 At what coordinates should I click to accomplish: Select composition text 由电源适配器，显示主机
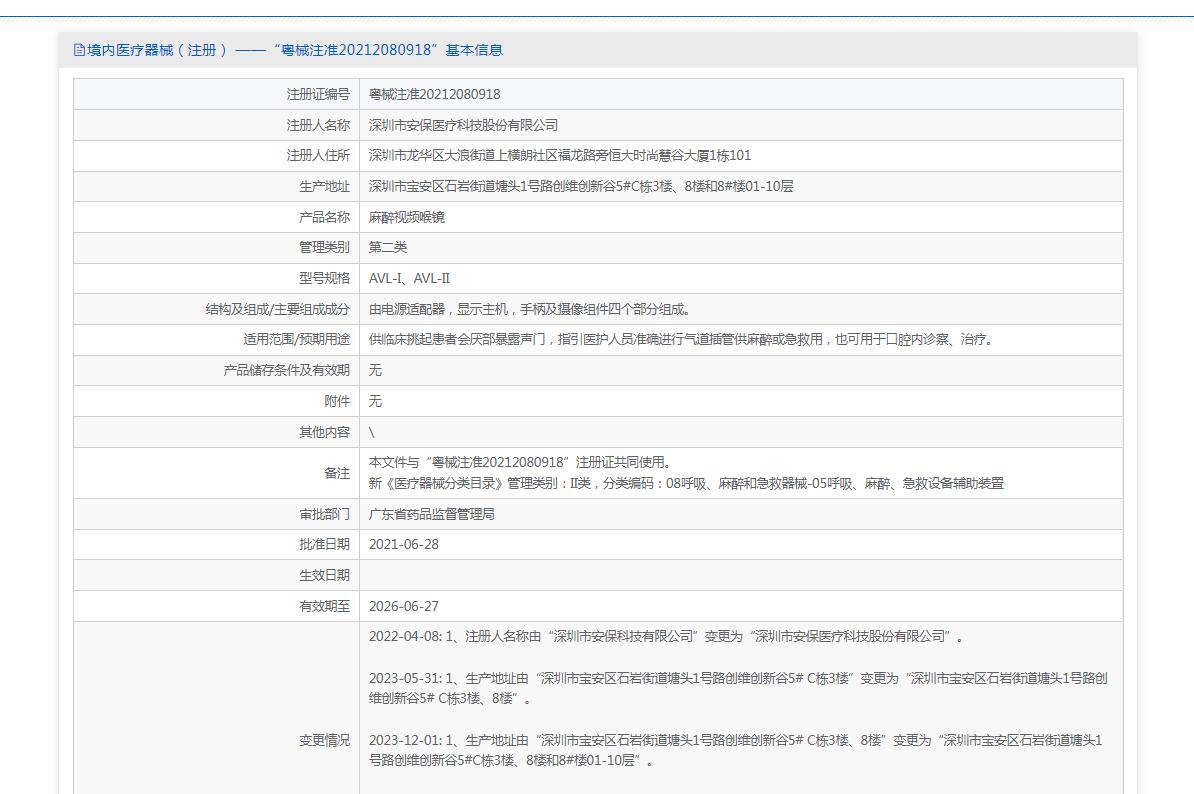click(x=530, y=309)
